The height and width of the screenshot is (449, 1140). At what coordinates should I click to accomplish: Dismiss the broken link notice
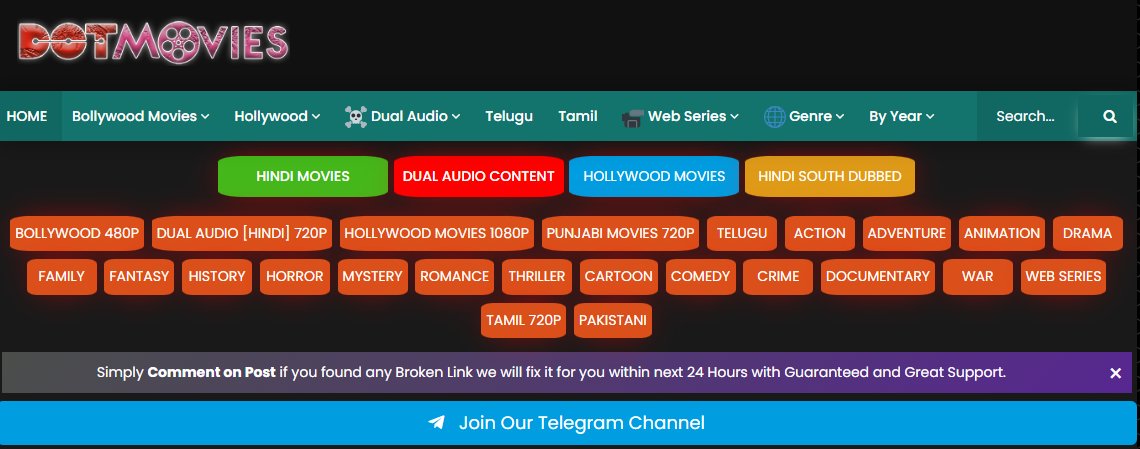(1115, 373)
